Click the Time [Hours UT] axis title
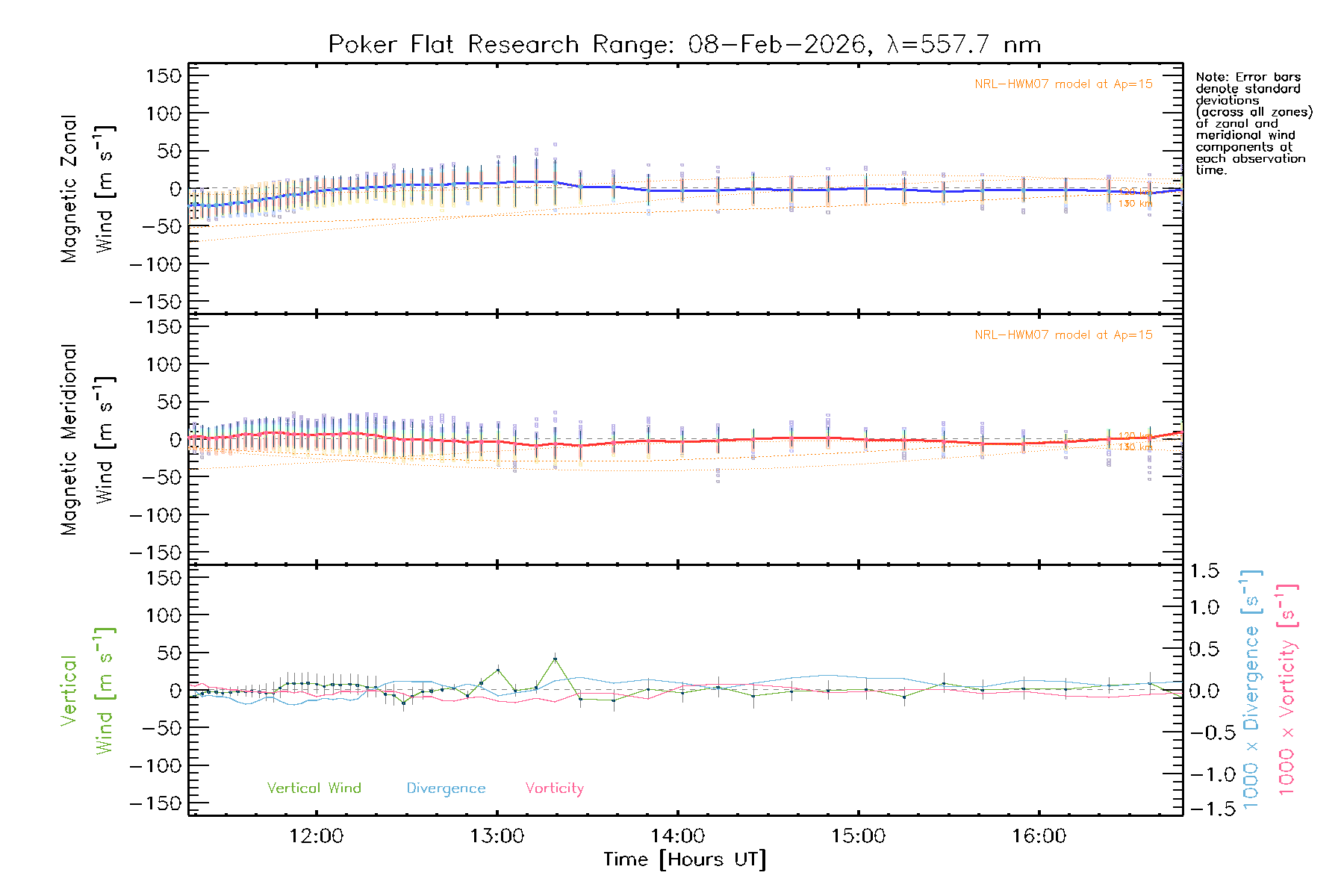 point(685,859)
